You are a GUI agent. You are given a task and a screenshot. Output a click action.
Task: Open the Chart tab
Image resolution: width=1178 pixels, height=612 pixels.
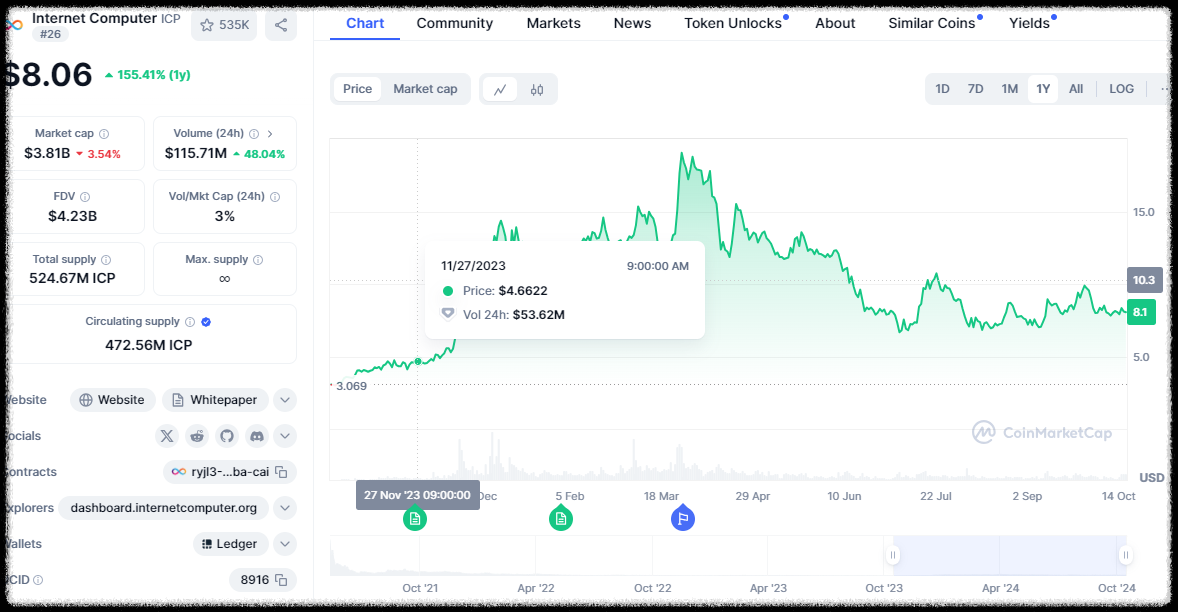365,23
